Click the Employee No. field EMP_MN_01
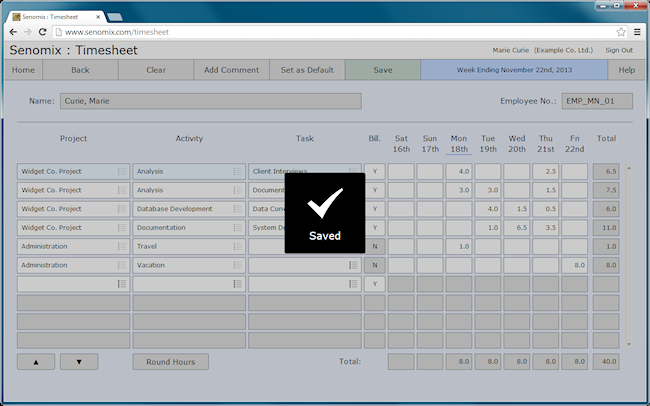This screenshot has height=406, width=650. (597, 101)
